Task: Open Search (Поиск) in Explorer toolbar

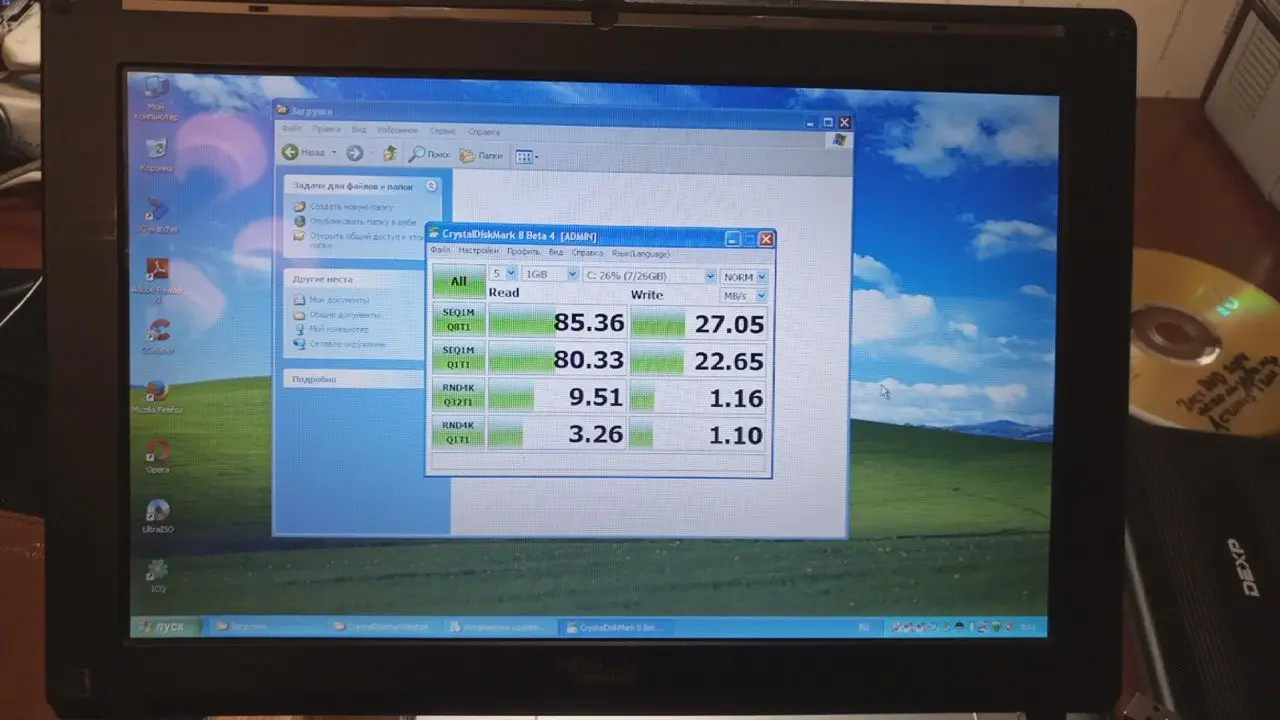Action: tap(429, 154)
